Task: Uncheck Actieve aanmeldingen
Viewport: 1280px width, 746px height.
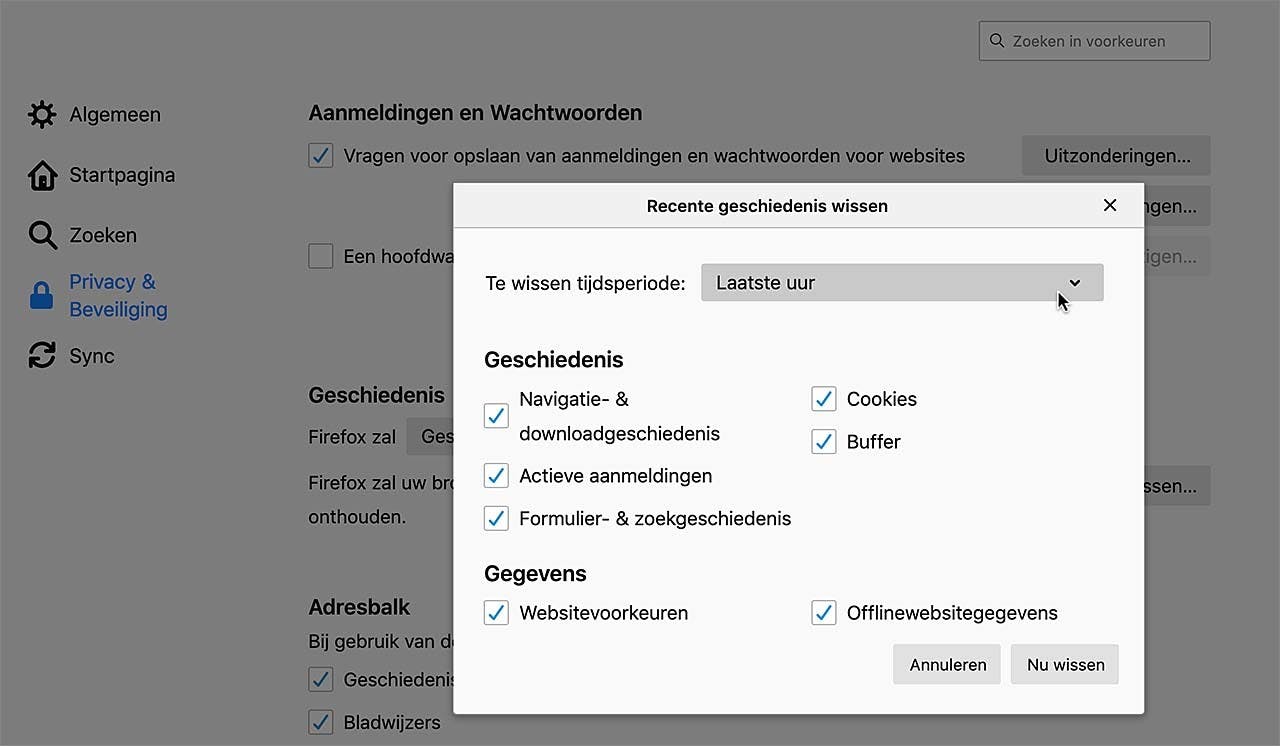Action: point(496,475)
